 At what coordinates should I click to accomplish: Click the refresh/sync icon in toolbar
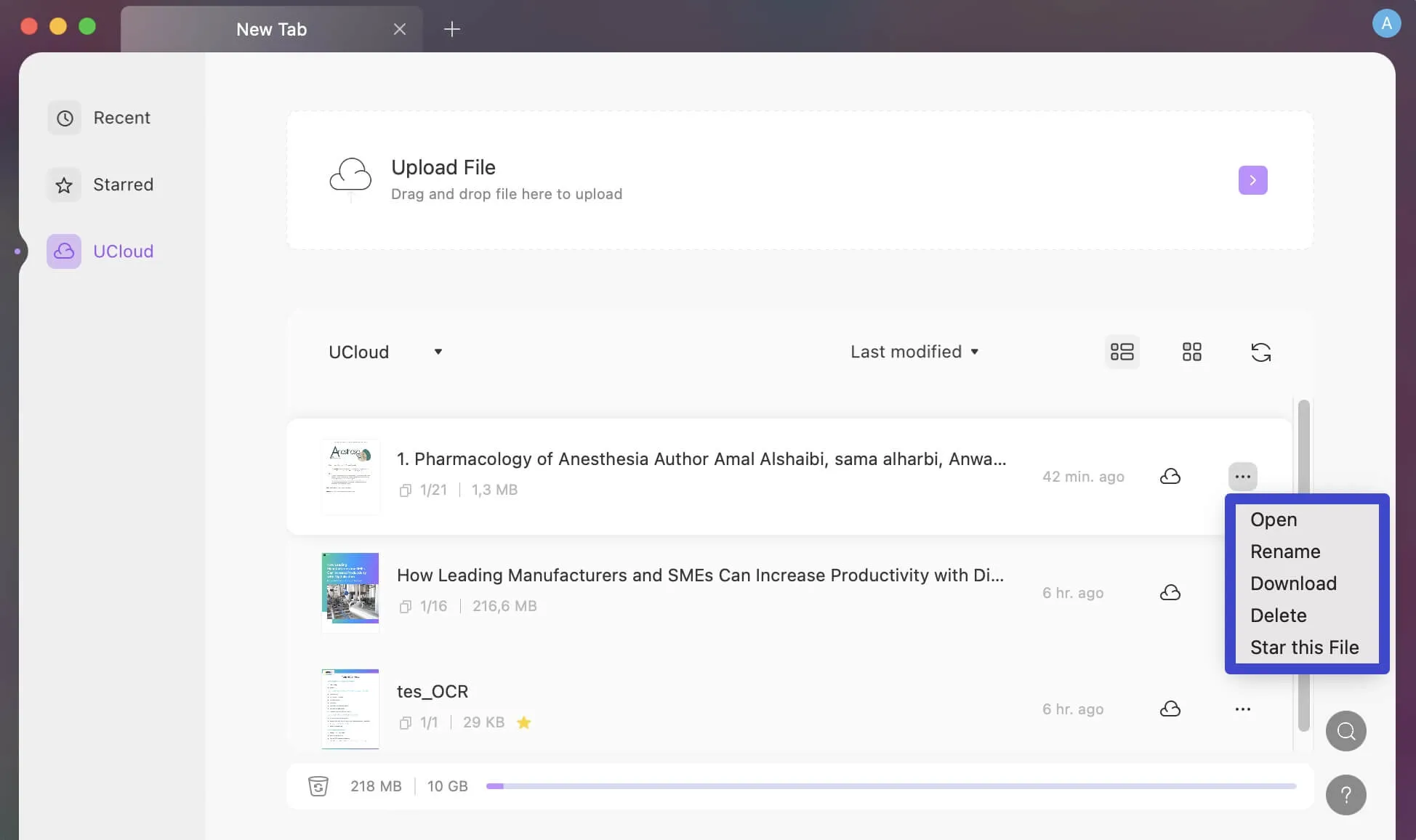(1260, 352)
